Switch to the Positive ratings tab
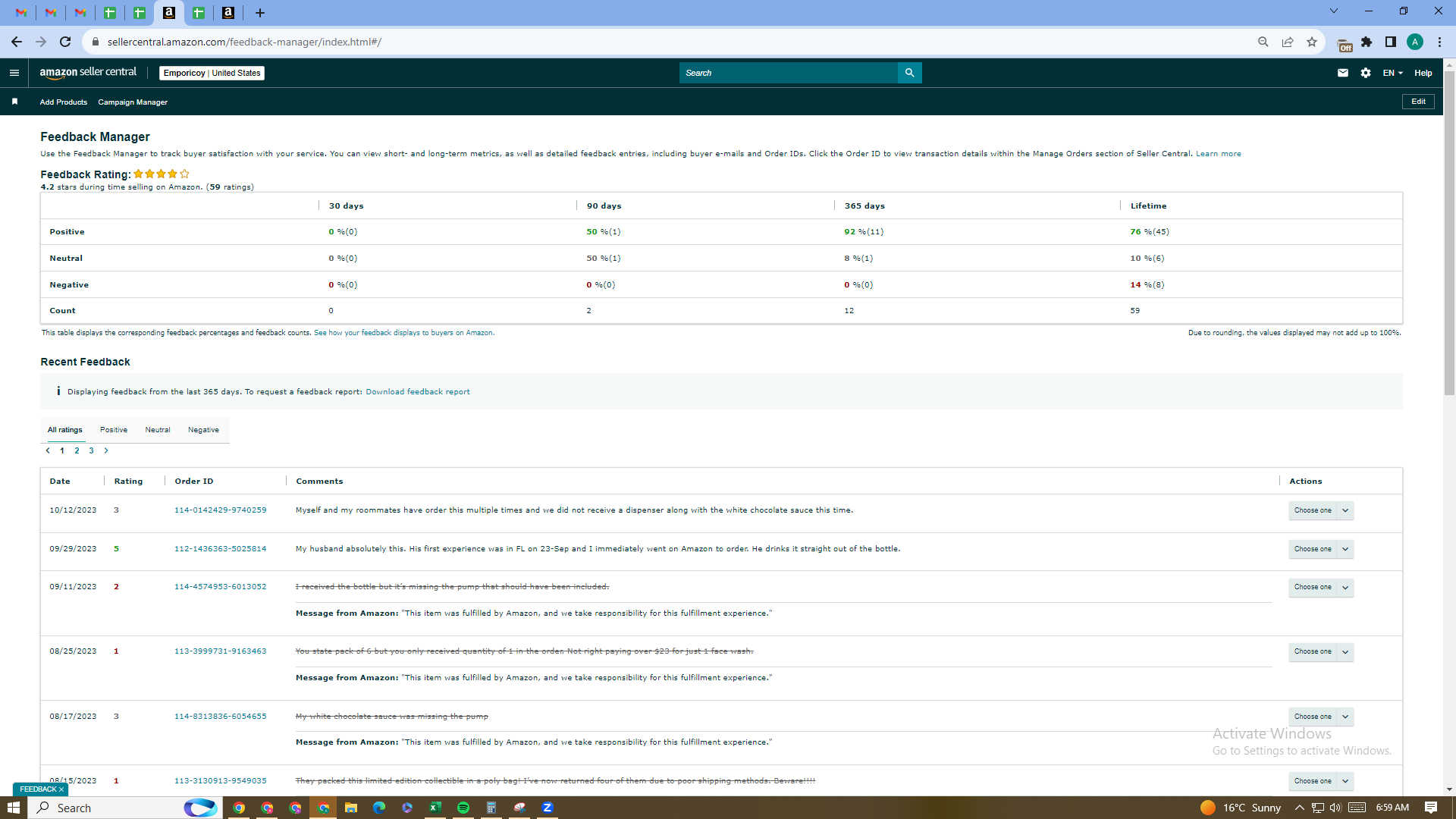 point(114,430)
